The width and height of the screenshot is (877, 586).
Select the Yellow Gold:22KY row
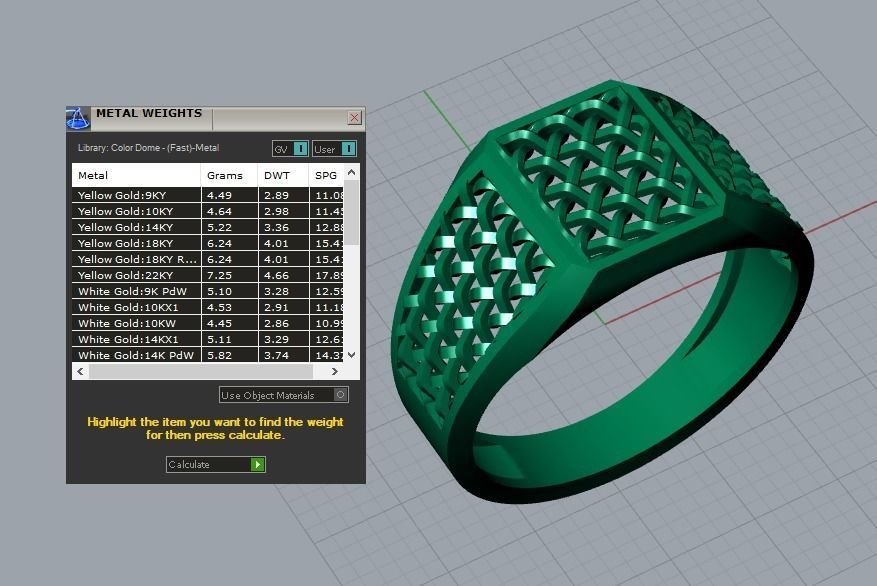[x=208, y=275]
